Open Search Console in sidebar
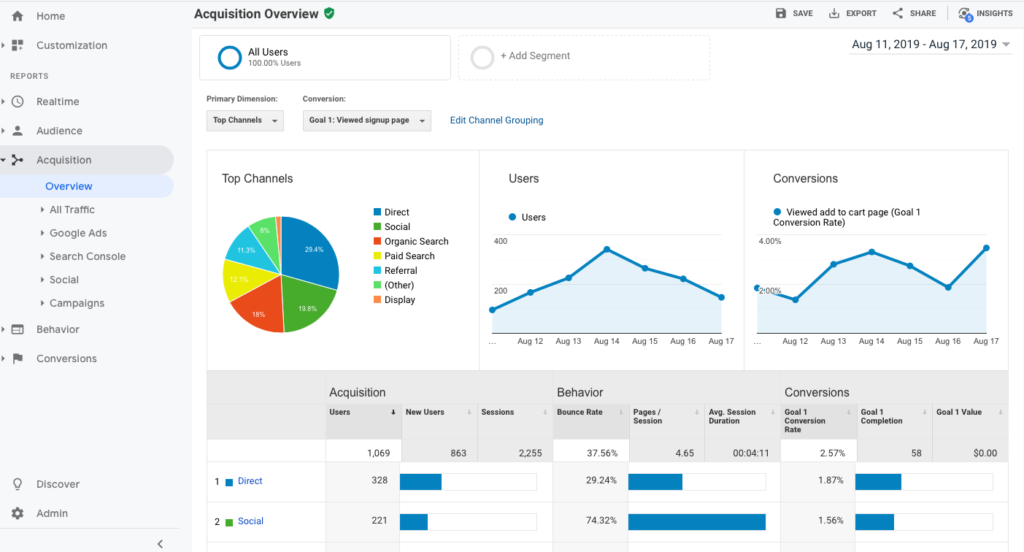1024x552 pixels. [x=87, y=256]
